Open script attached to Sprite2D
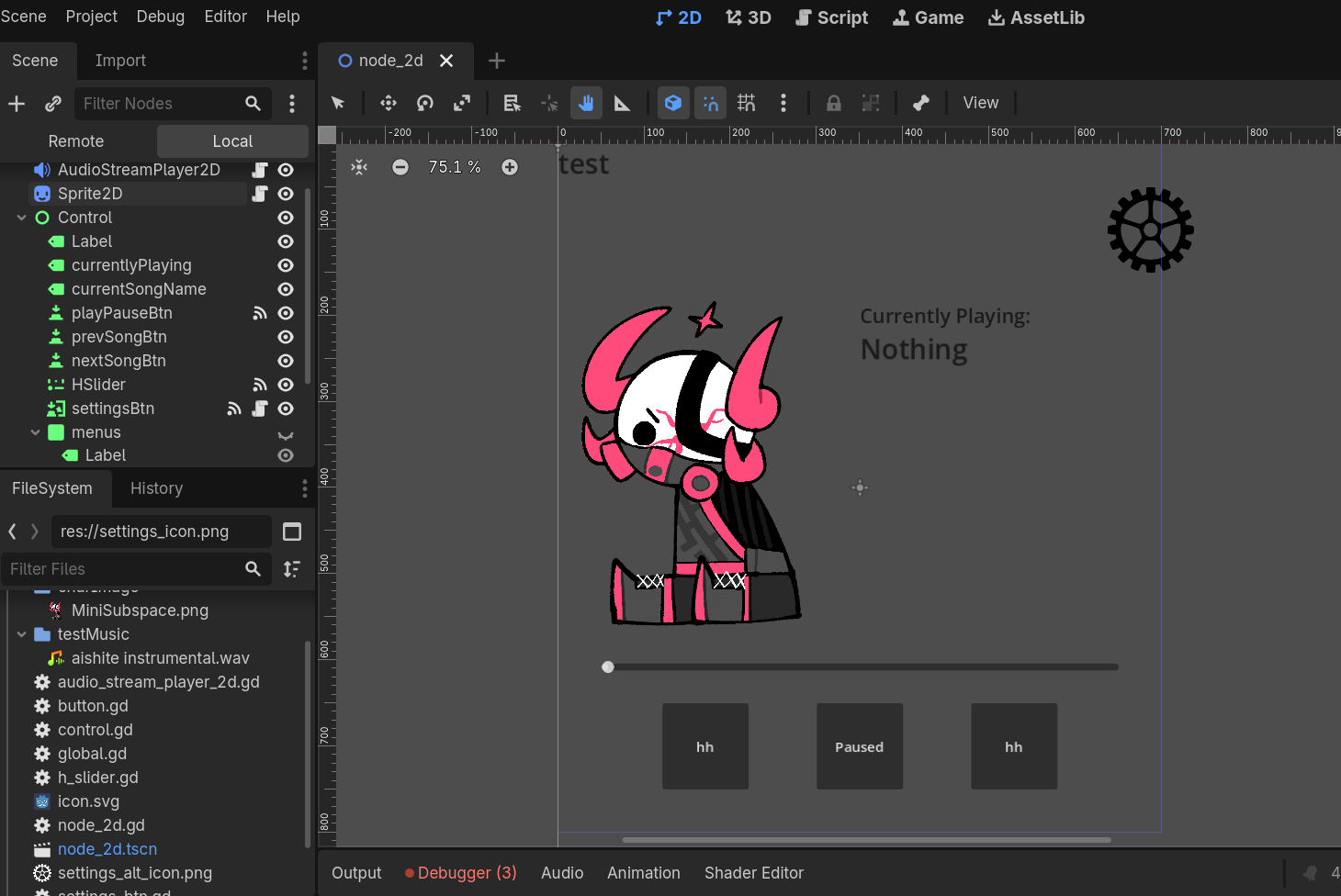The height and width of the screenshot is (896, 1341). (260, 194)
